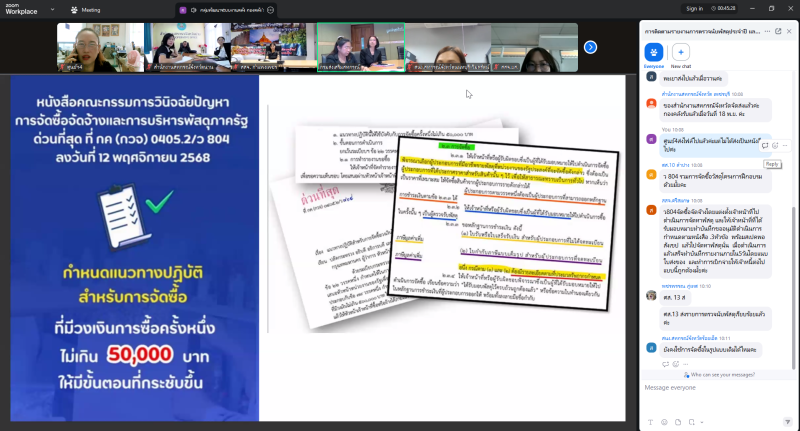Viewport: 800px width, 431px height.
Task: Send the chat message
Action: point(786,421)
